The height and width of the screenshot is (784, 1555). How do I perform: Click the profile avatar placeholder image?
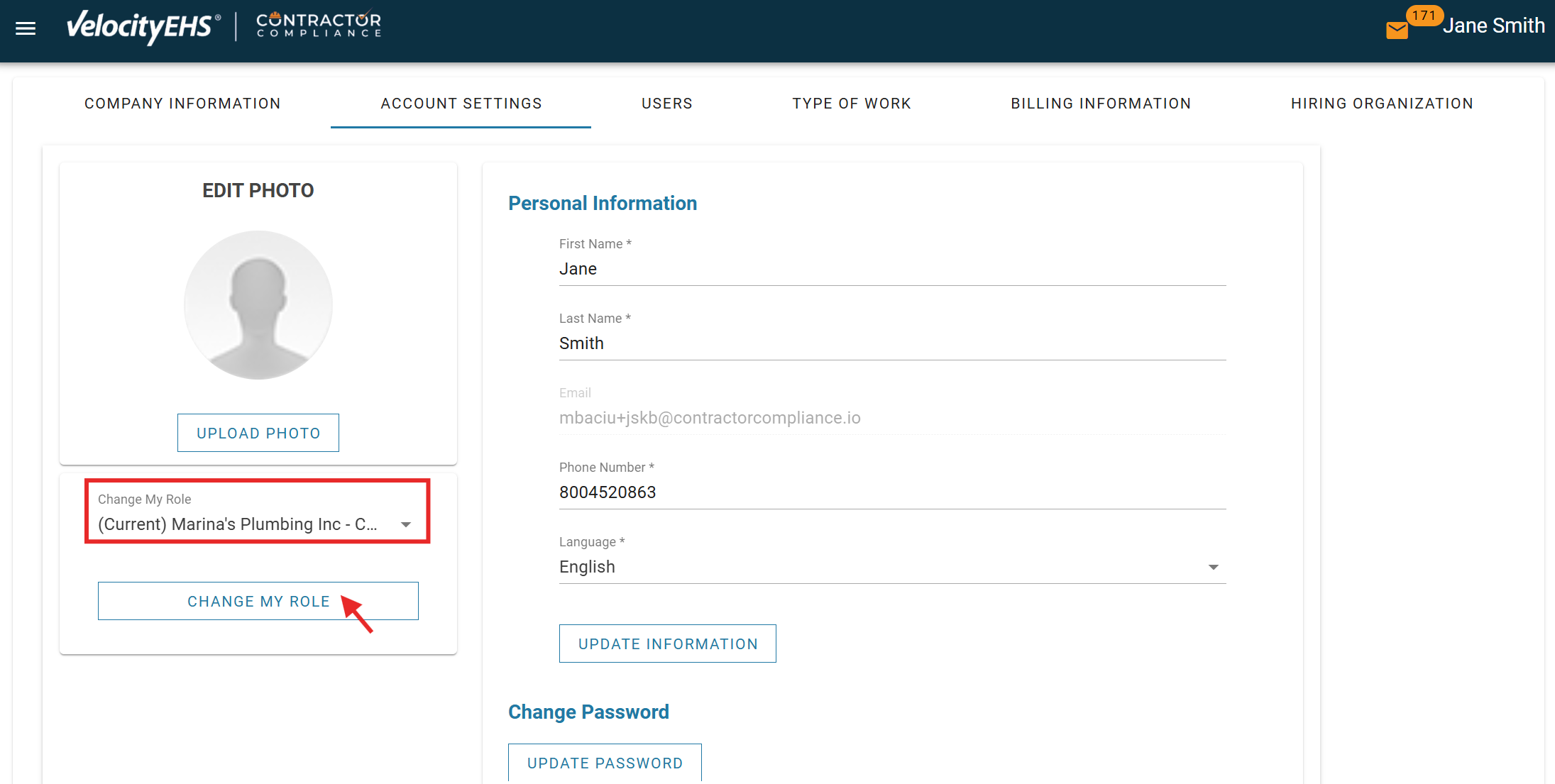coord(258,305)
